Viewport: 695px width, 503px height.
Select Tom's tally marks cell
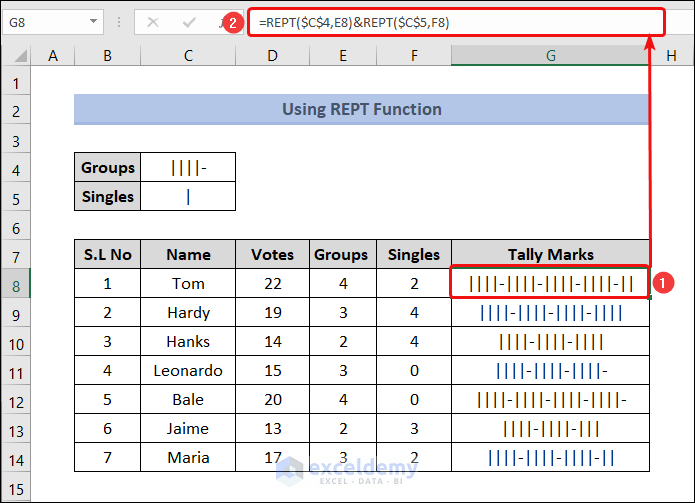pyautogui.click(x=550, y=283)
